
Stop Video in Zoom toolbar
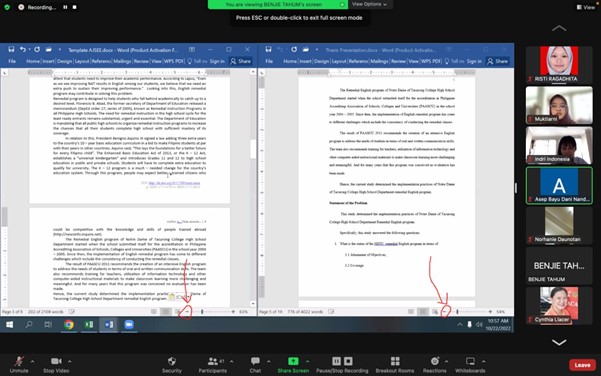coord(56,365)
